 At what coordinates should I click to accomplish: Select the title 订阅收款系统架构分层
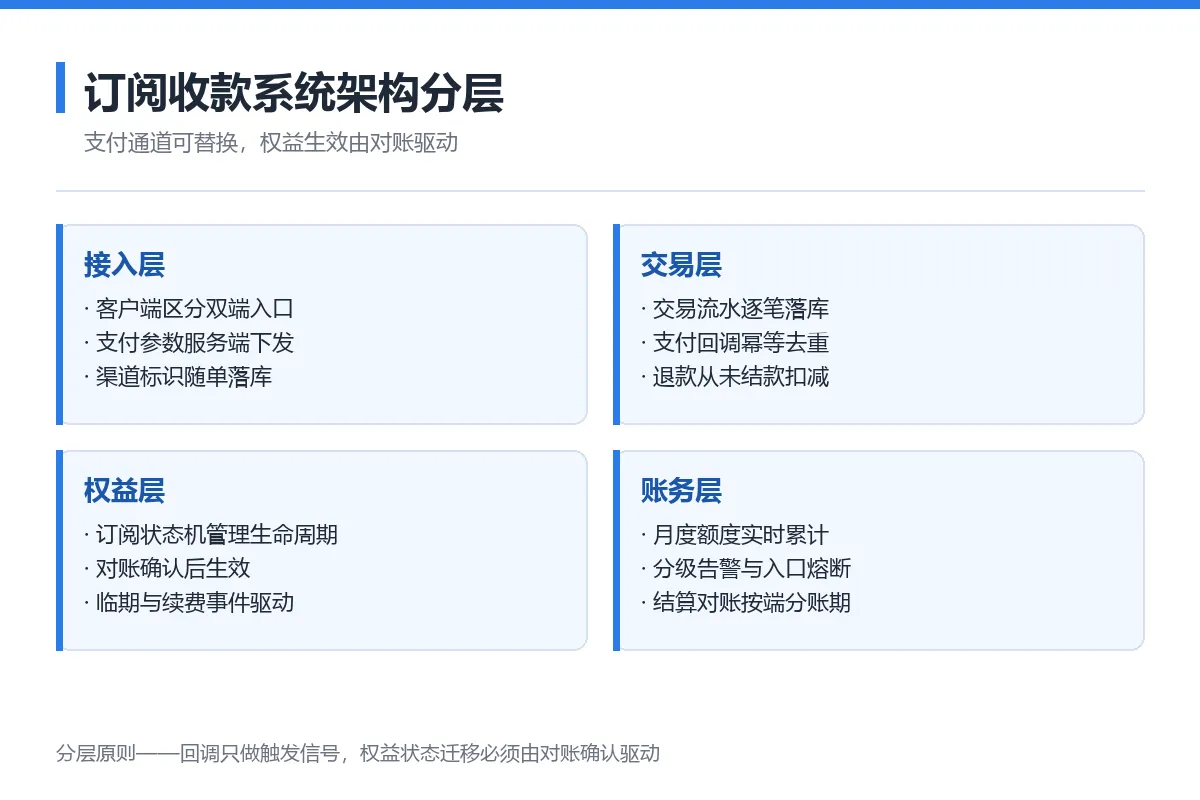tap(294, 93)
